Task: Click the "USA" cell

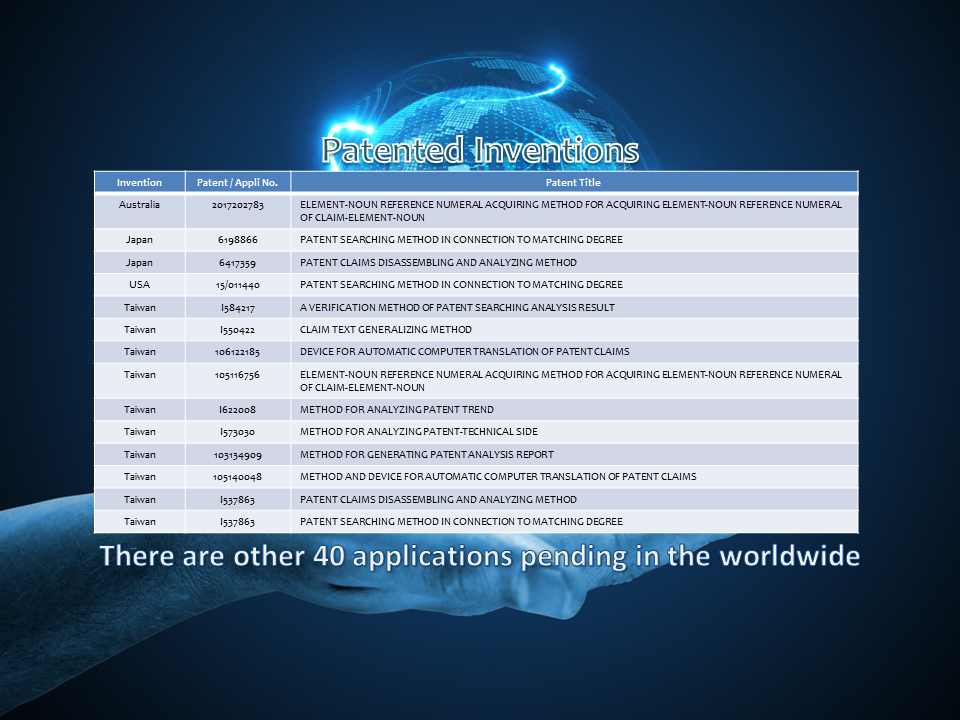Action: click(139, 285)
